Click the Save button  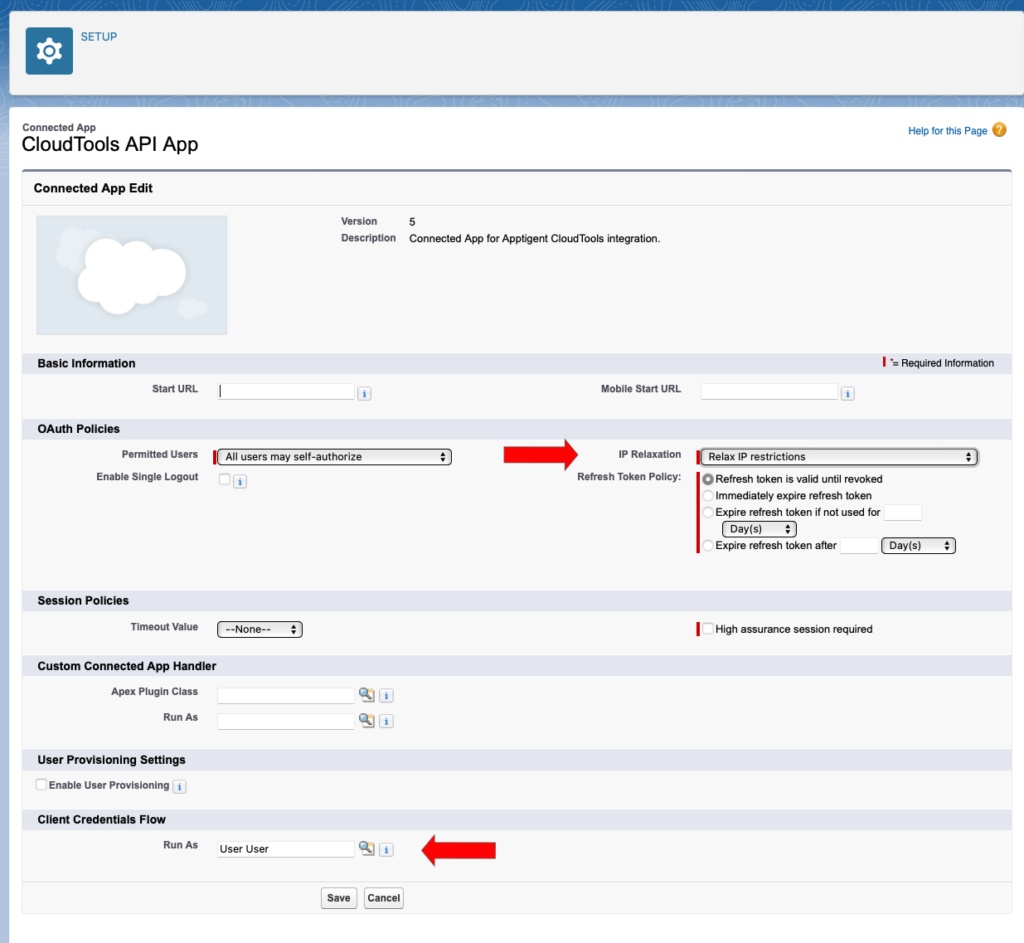pyautogui.click(x=338, y=898)
